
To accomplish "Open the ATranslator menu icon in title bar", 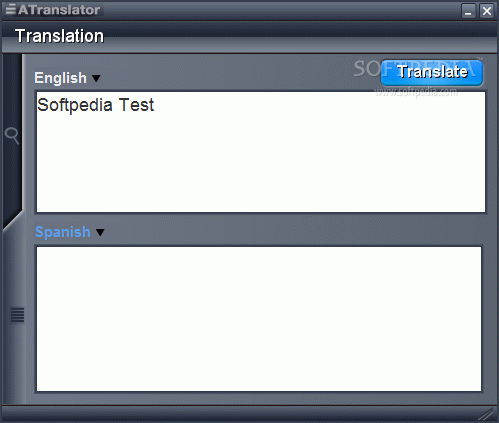I will tap(10, 9).
